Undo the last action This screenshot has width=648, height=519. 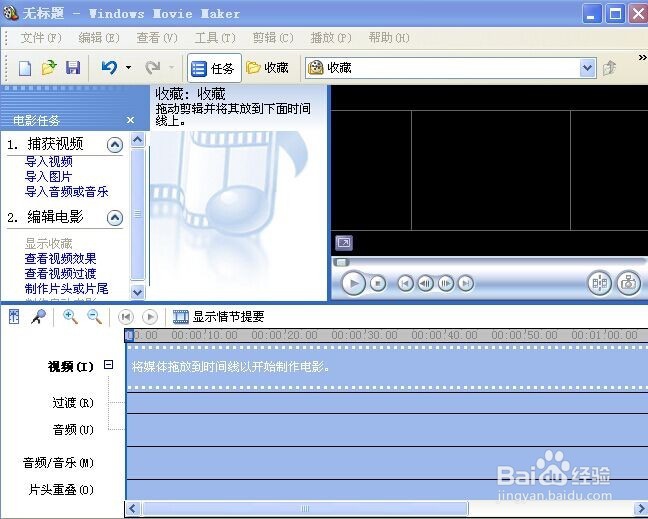(x=110, y=67)
